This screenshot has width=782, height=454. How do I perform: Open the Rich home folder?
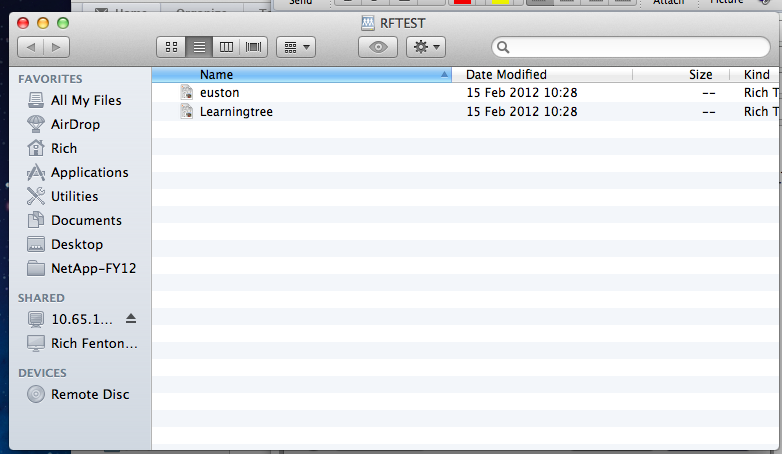80,148
